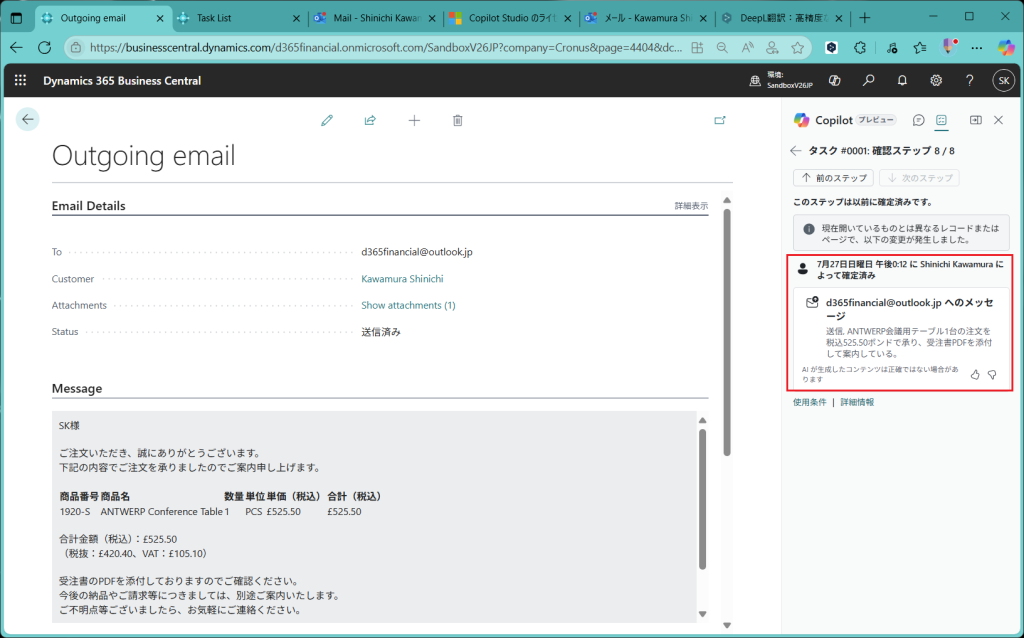Collapse the Email Details section heading

[x=88, y=206]
